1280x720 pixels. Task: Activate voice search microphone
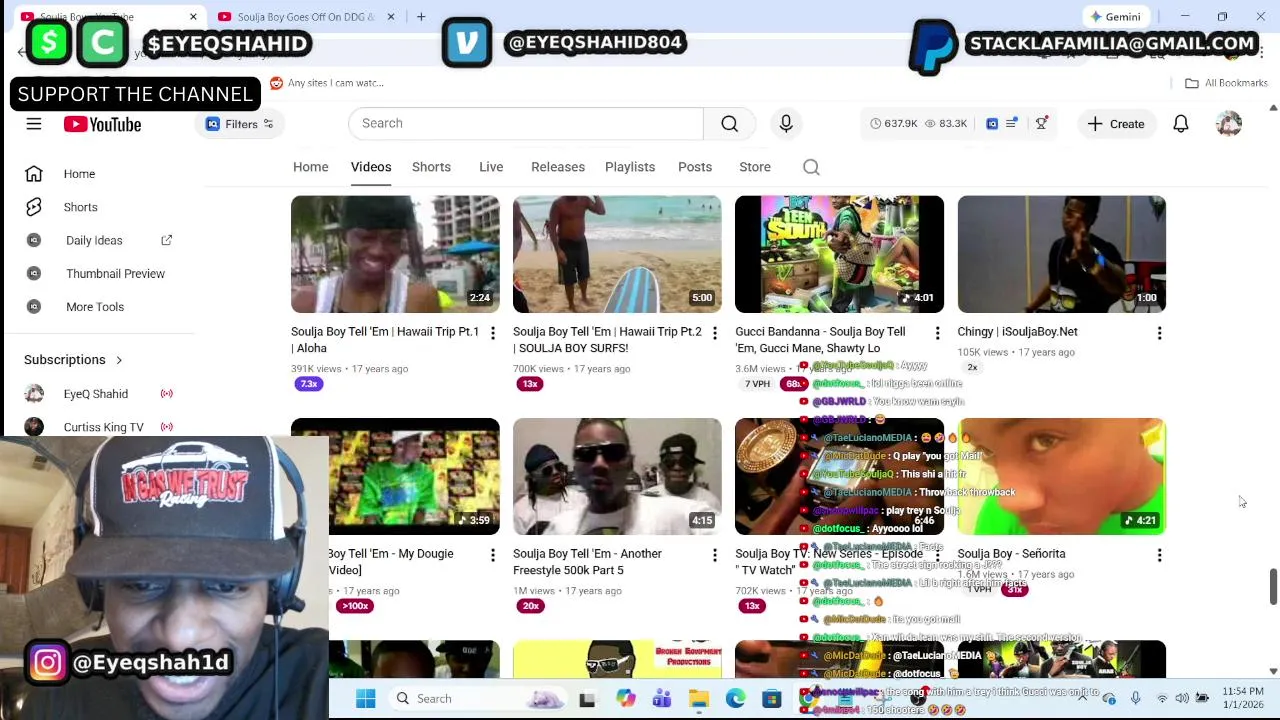(x=786, y=123)
